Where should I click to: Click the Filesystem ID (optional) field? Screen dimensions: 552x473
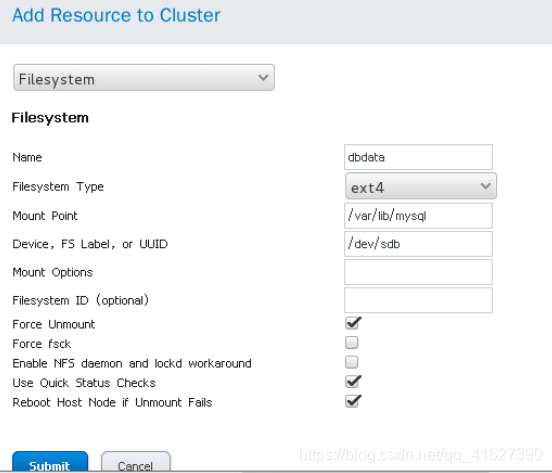(418, 300)
